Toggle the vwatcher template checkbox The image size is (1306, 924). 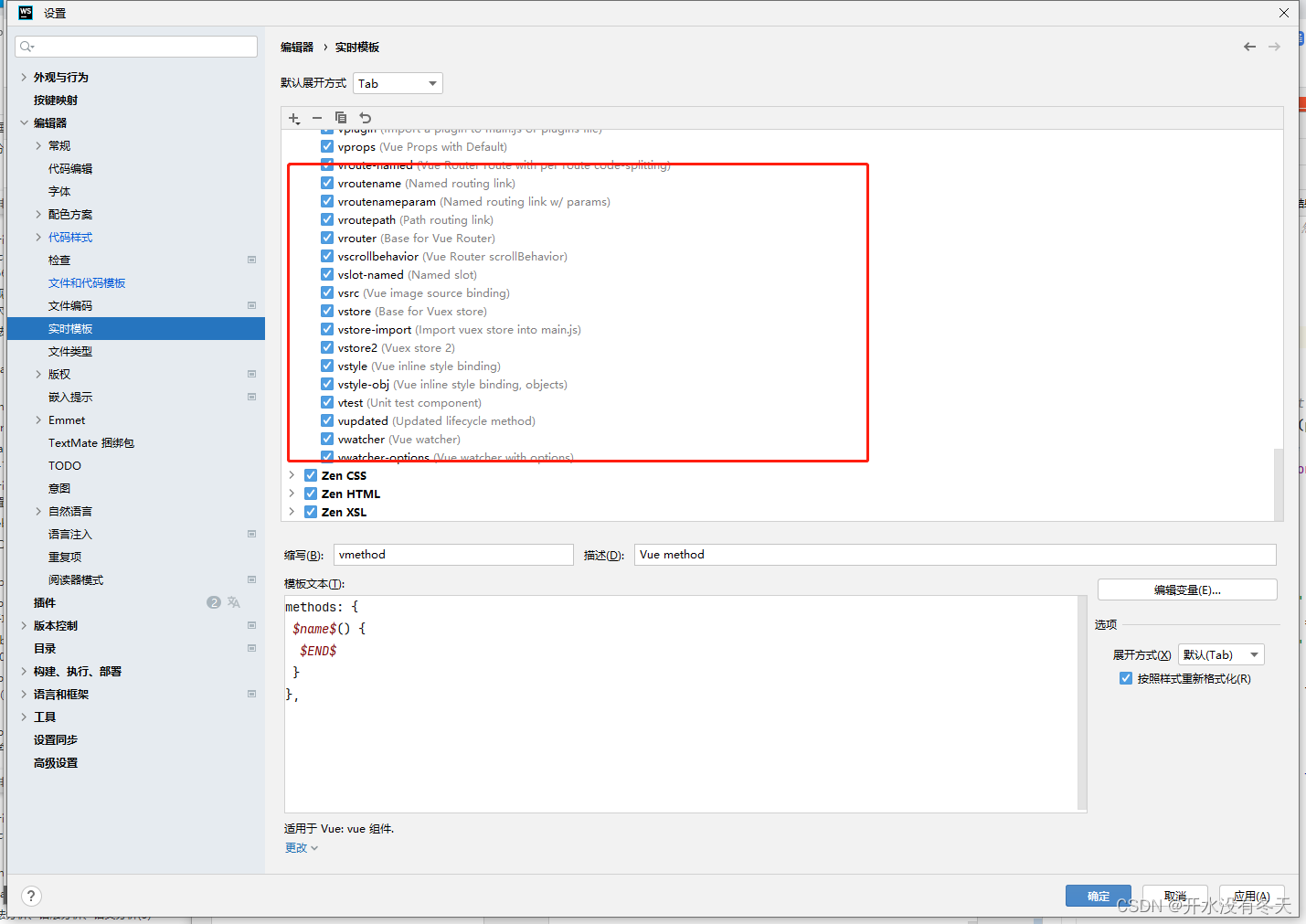(x=327, y=439)
